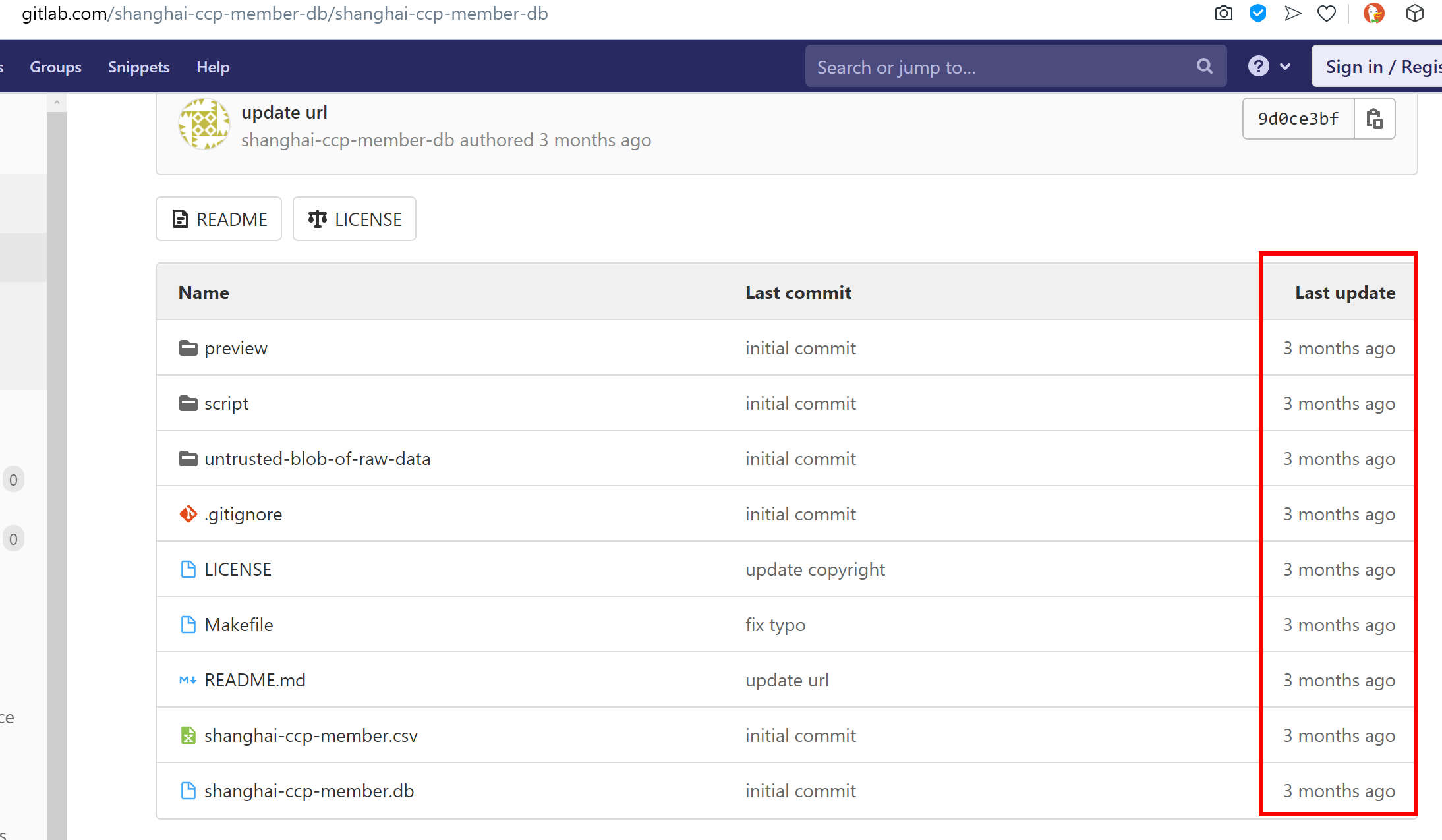Click 'initial commit' in shanghai-ccp-member.csv row
The image size is (1442, 840).
coord(801,735)
